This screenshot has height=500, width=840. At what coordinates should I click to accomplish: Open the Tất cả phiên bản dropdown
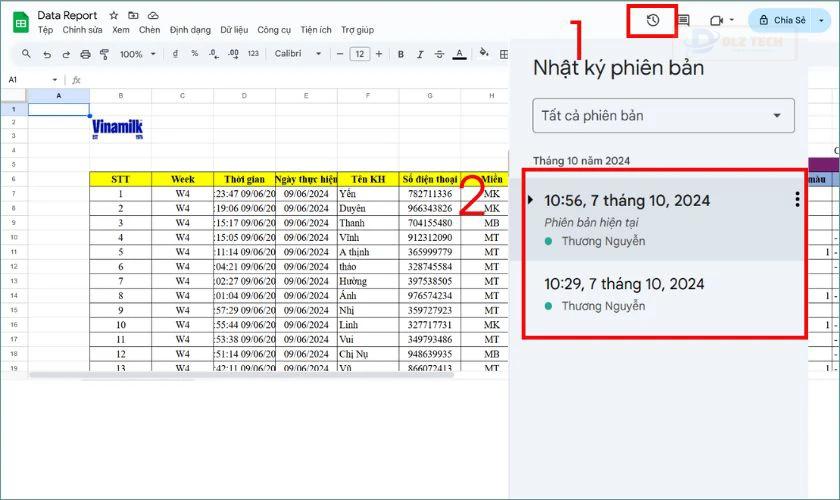663,116
